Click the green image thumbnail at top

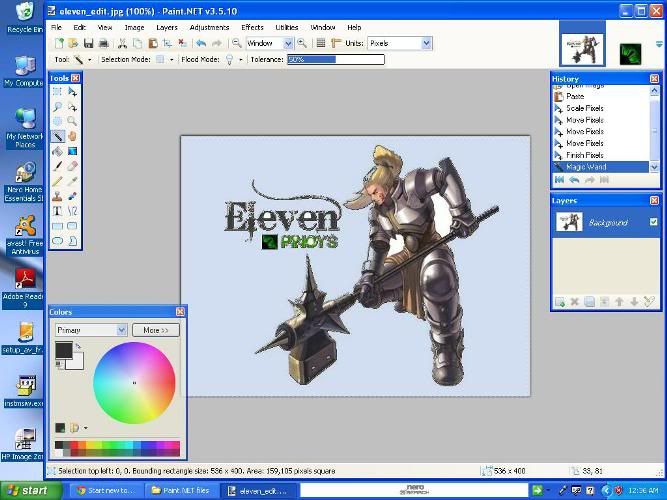pyautogui.click(x=630, y=54)
